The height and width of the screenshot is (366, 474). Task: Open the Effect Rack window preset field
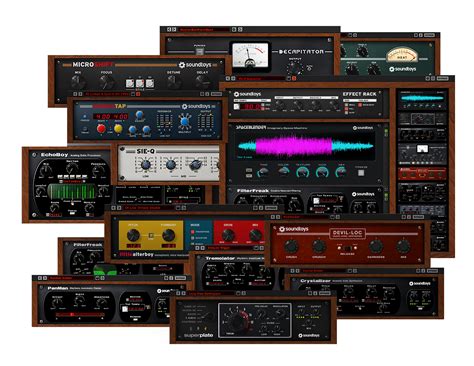[x=261, y=79]
